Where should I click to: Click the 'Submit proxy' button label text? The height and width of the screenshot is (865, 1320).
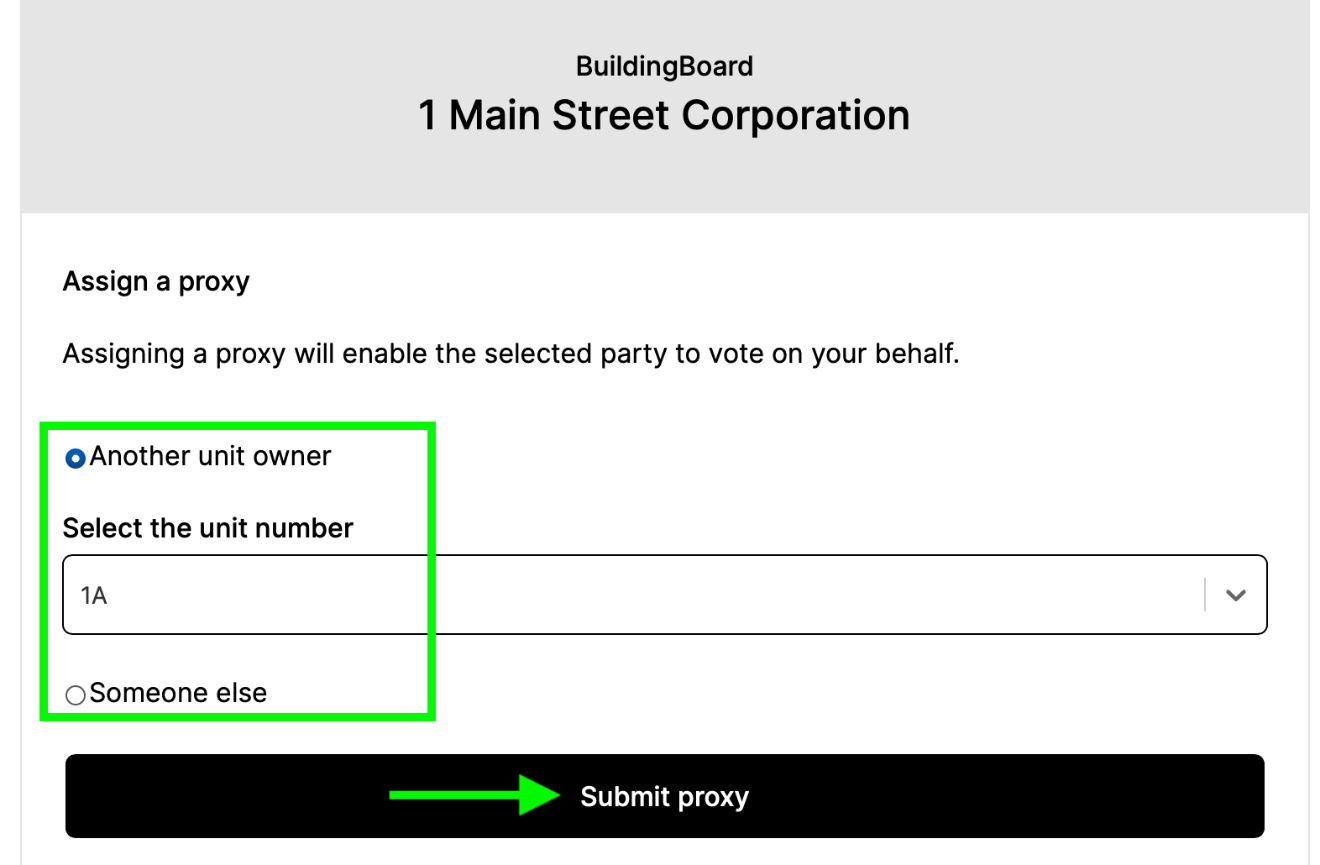pos(664,796)
